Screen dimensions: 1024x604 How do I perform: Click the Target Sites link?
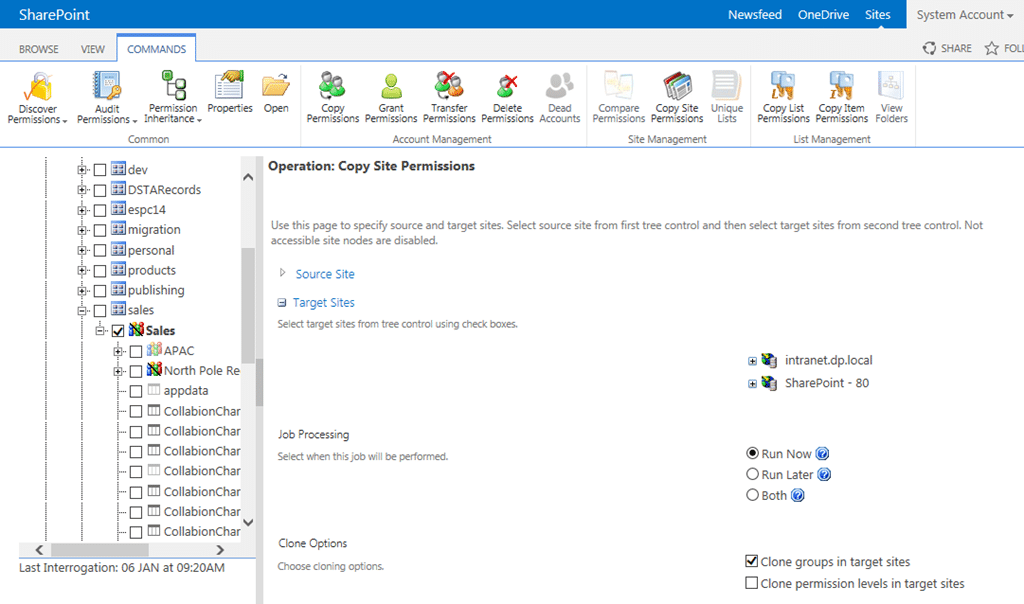pos(324,302)
